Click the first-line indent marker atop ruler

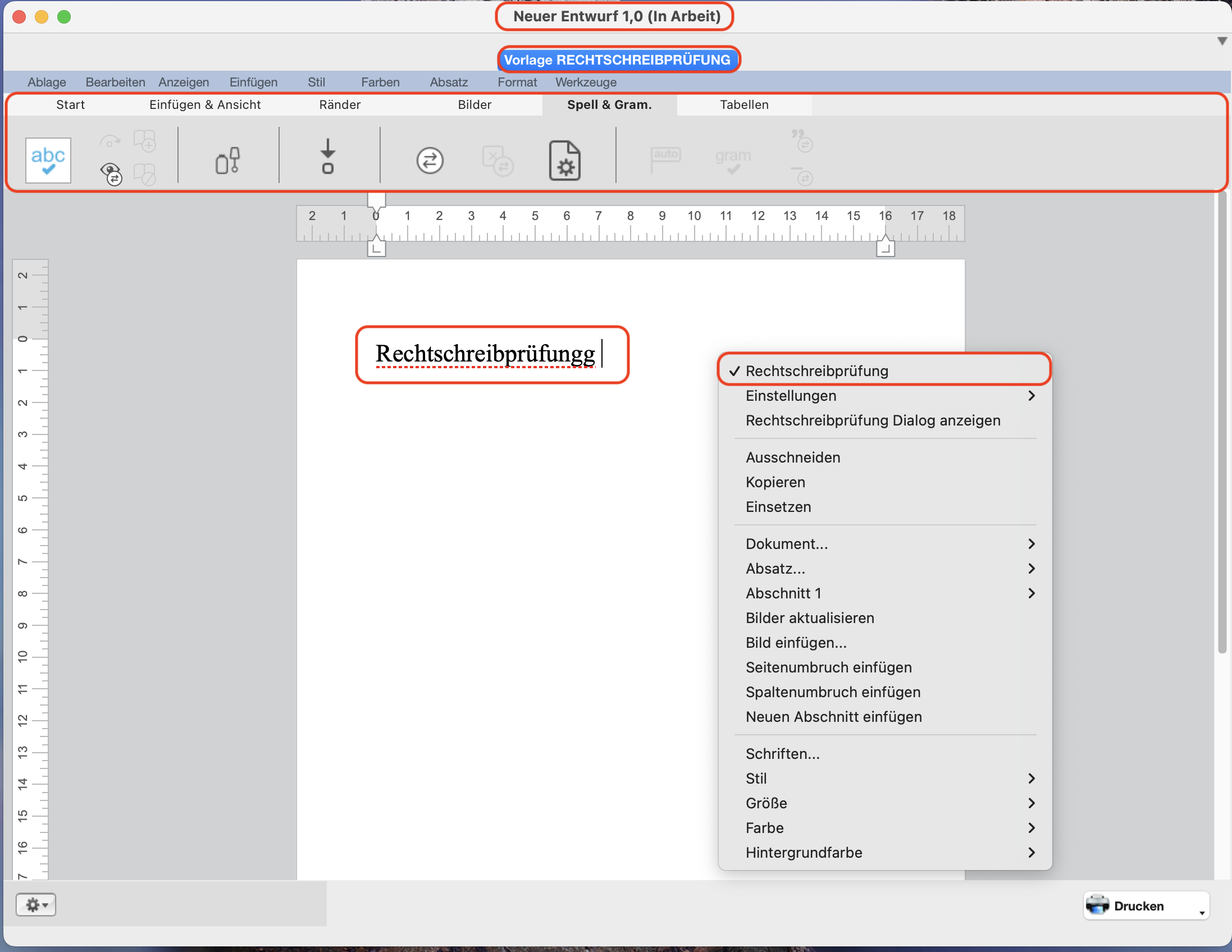tap(376, 202)
